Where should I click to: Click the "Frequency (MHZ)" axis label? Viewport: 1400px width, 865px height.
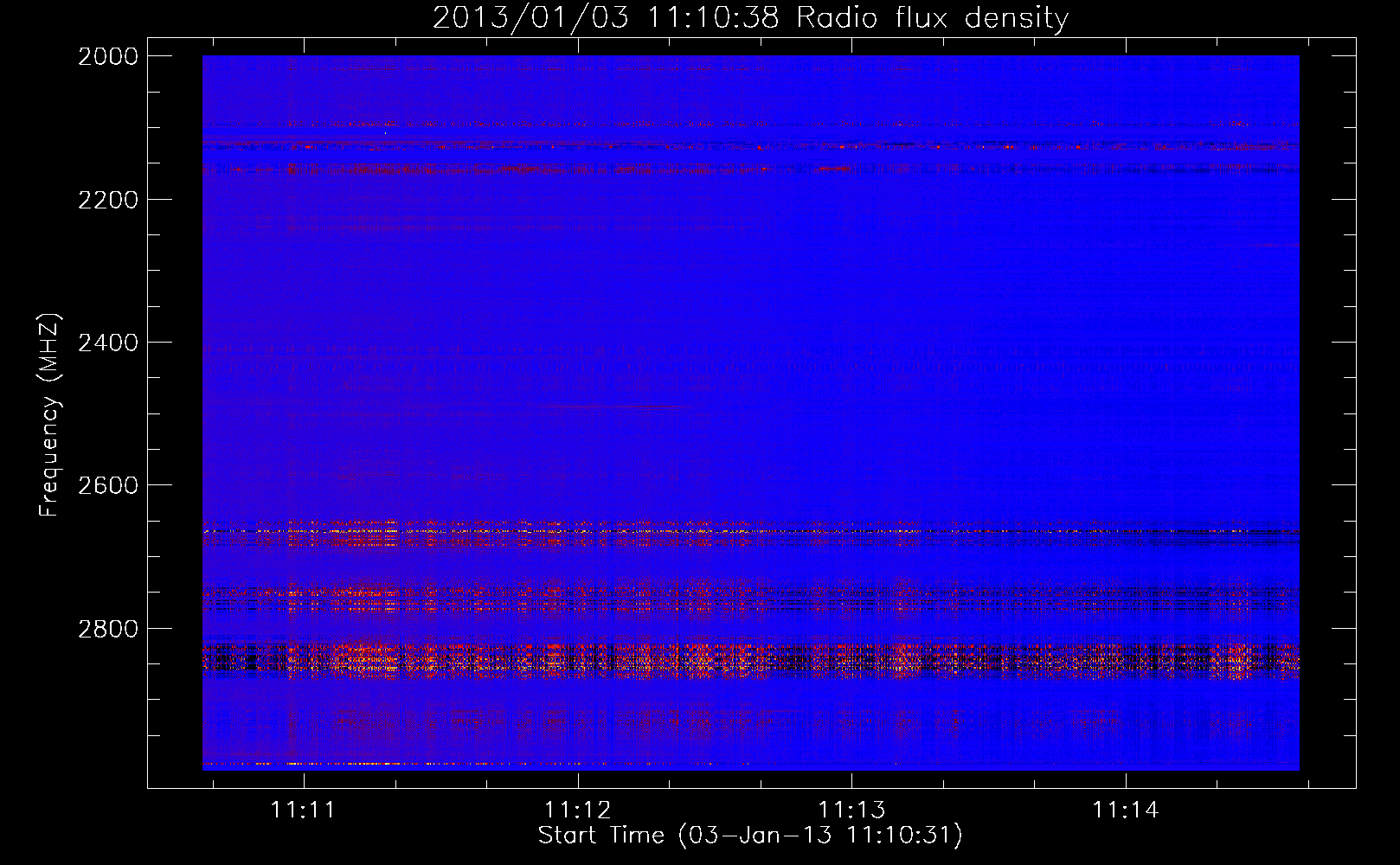(x=48, y=415)
